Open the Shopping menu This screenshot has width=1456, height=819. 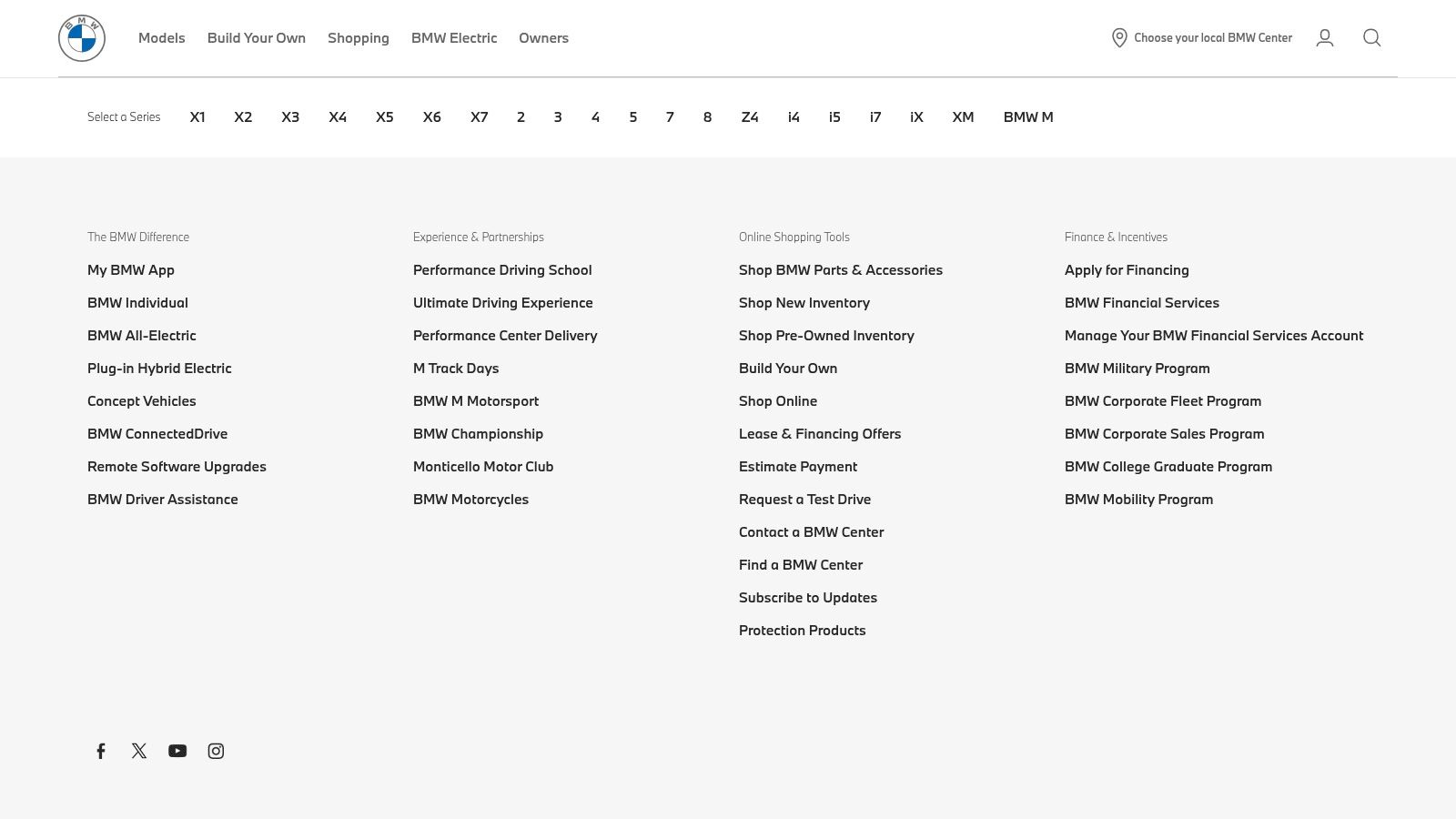coord(359,38)
